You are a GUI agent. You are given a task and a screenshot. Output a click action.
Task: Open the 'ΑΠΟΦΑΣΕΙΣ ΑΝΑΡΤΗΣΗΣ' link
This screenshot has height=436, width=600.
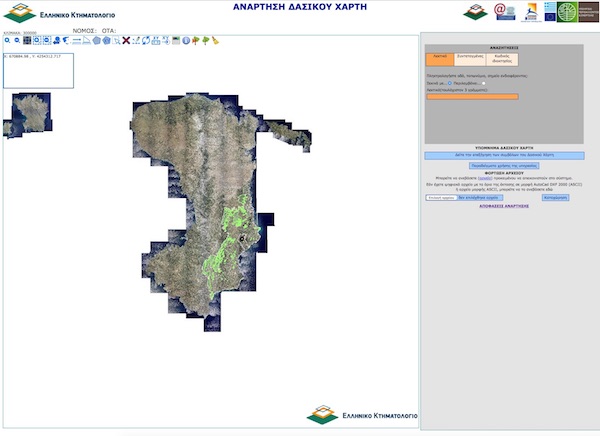point(503,206)
